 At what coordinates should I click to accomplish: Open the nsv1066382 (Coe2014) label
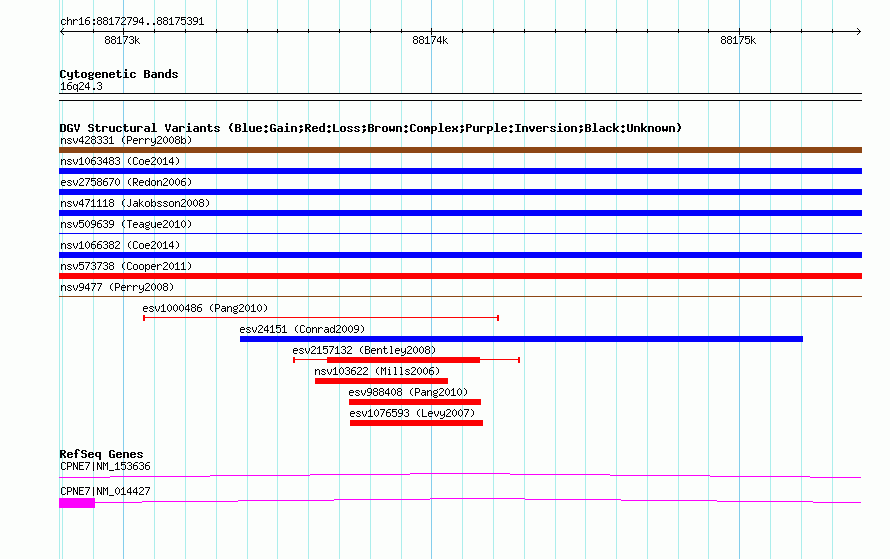click(120, 245)
